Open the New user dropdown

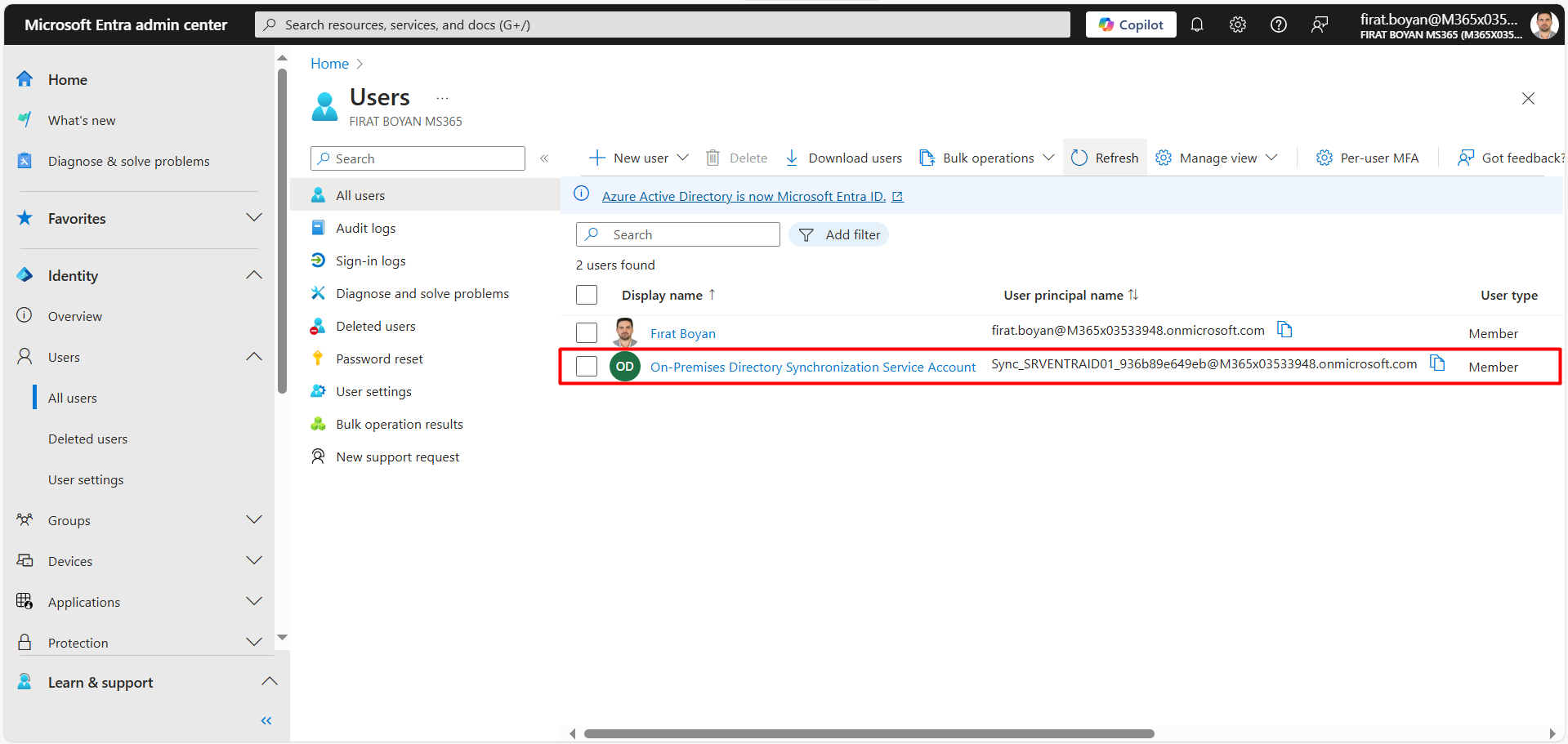coord(639,158)
